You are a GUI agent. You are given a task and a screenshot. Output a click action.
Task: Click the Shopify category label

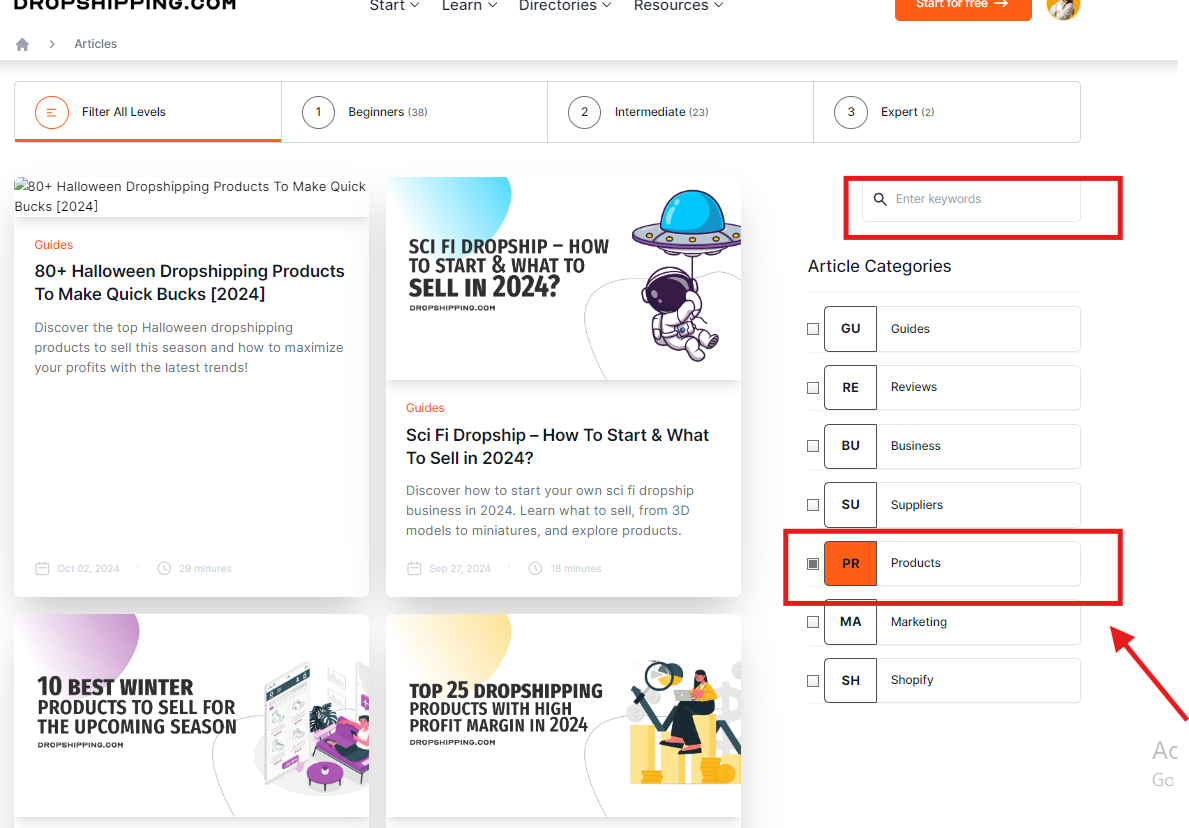911,680
